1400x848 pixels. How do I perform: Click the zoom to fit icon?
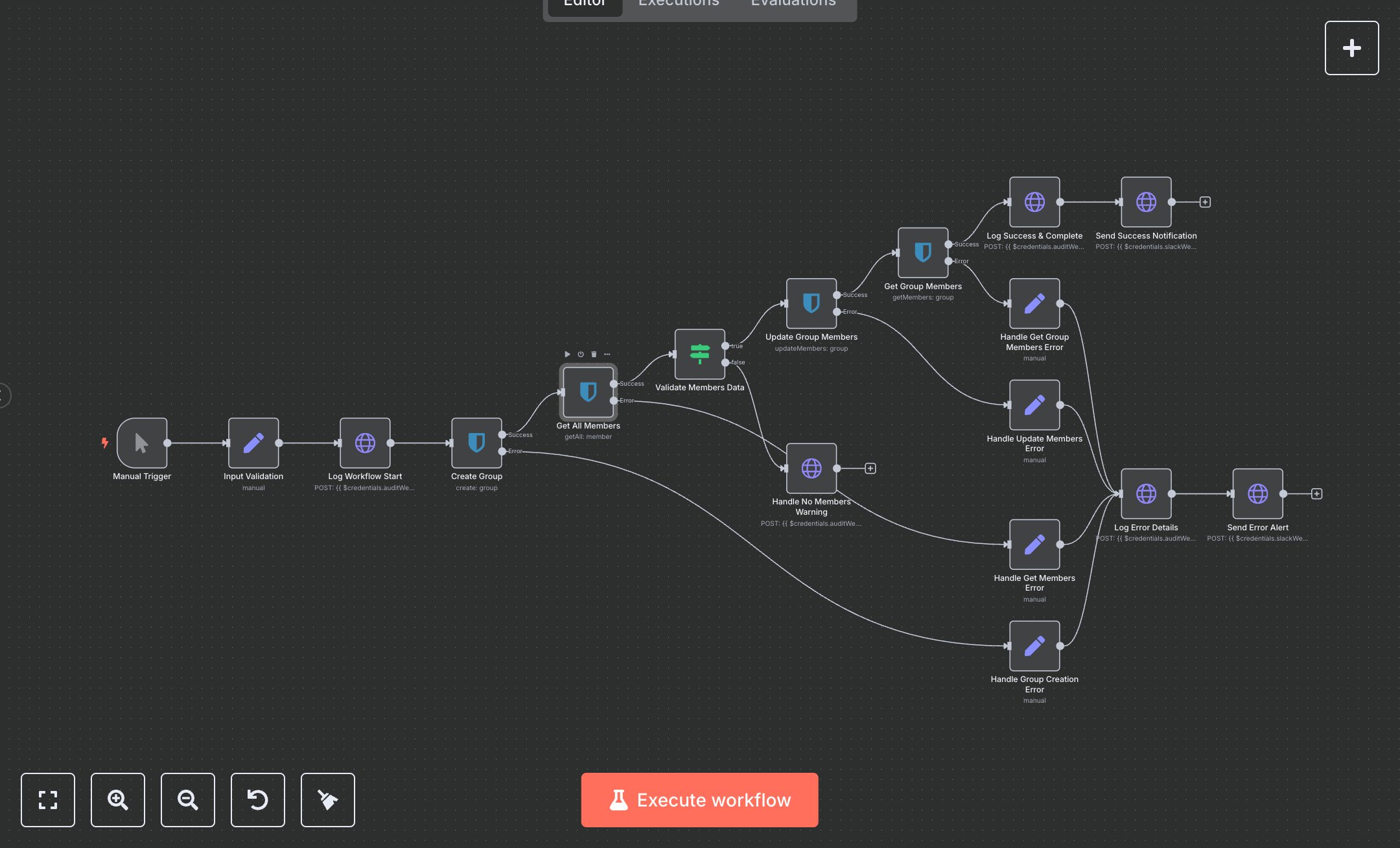(48, 799)
